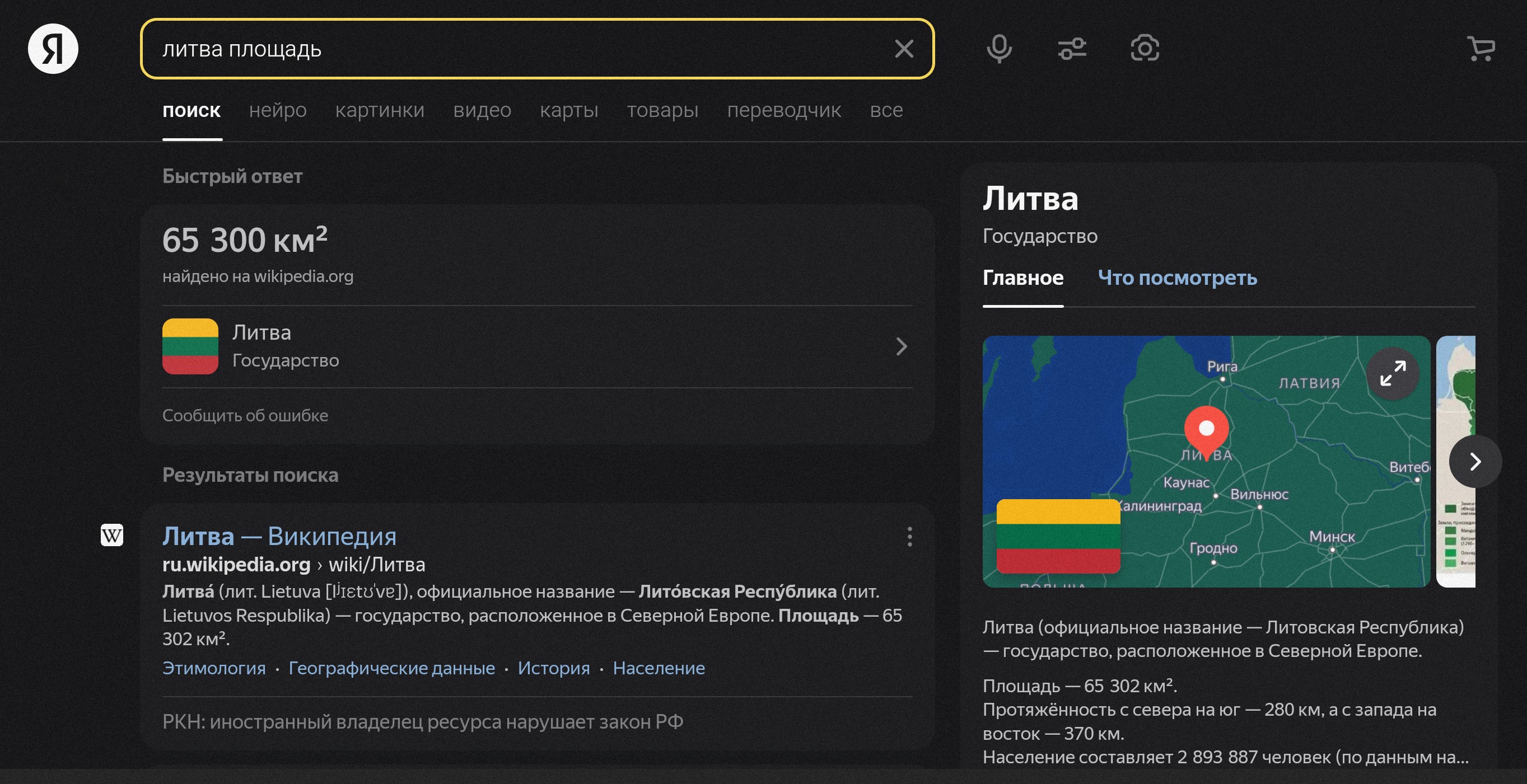1527x784 pixels.
Task: Open search settings sliders icon
Action: click(1072, 49)
